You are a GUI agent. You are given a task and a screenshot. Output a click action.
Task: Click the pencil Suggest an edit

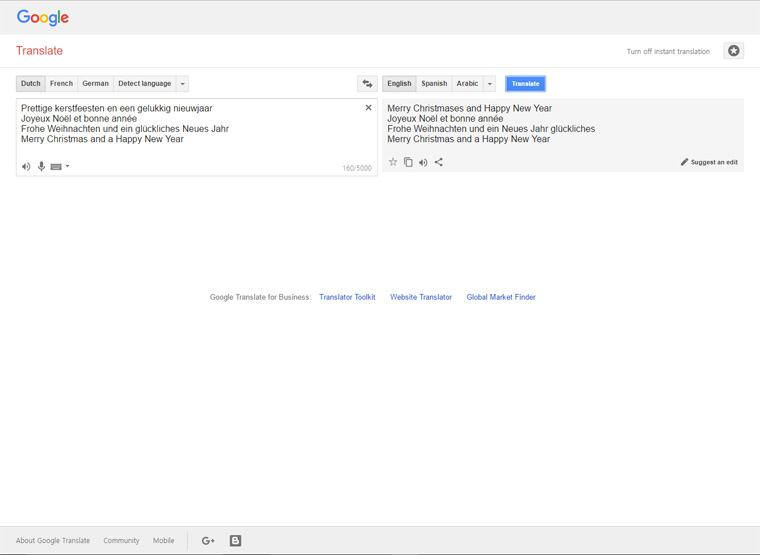point(709,162)
